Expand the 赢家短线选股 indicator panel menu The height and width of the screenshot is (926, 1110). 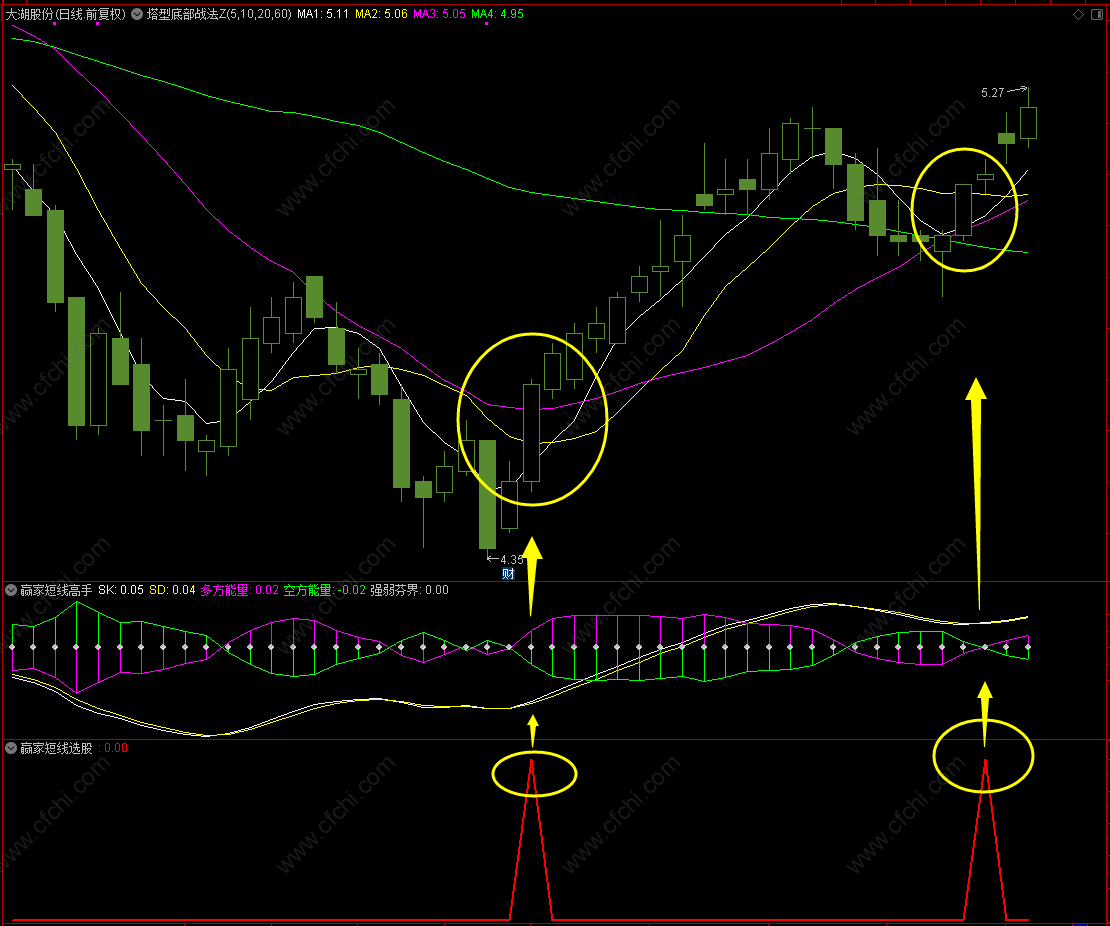(11, 748)
